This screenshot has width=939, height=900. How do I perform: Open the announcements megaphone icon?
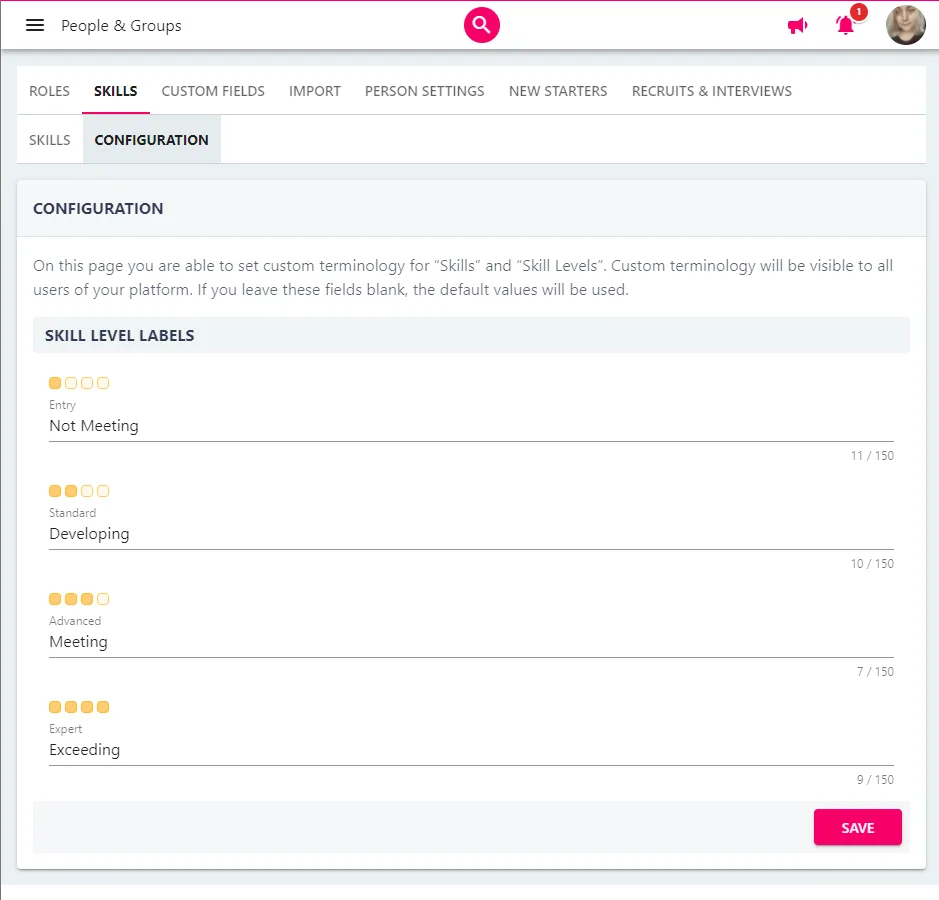[x=797, y=26]
